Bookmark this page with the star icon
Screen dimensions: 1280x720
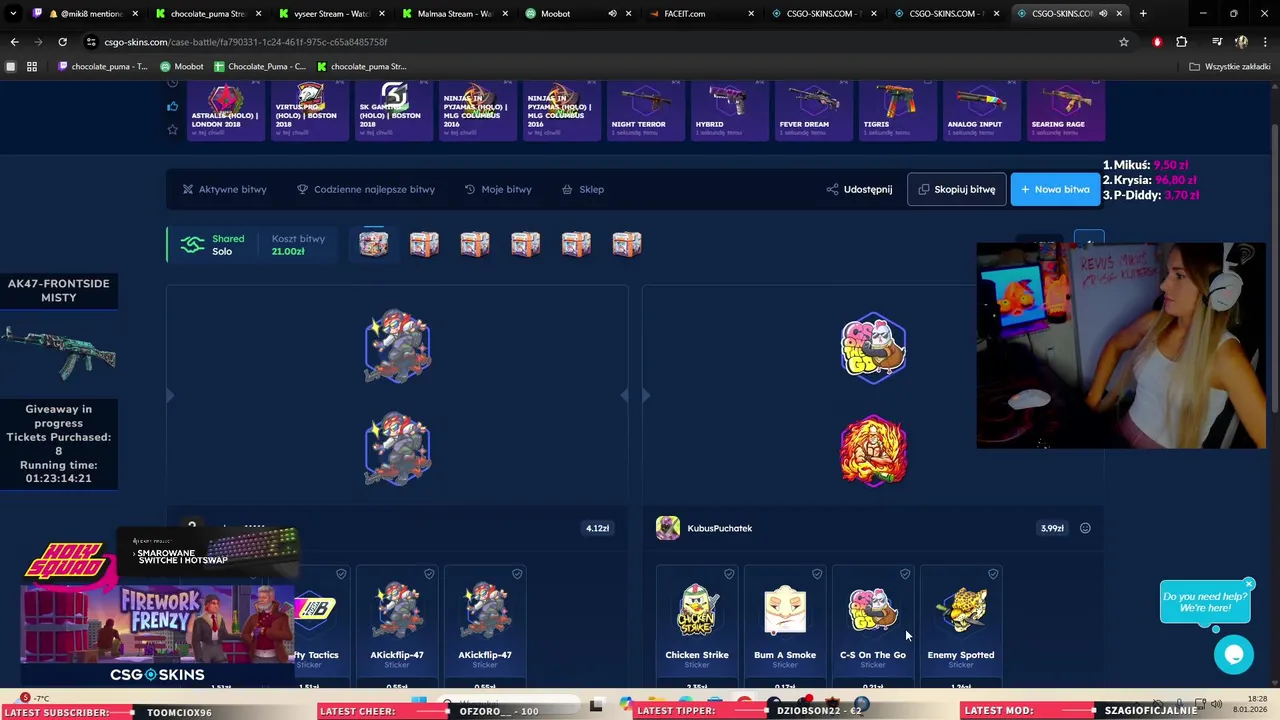point(1124,42)
